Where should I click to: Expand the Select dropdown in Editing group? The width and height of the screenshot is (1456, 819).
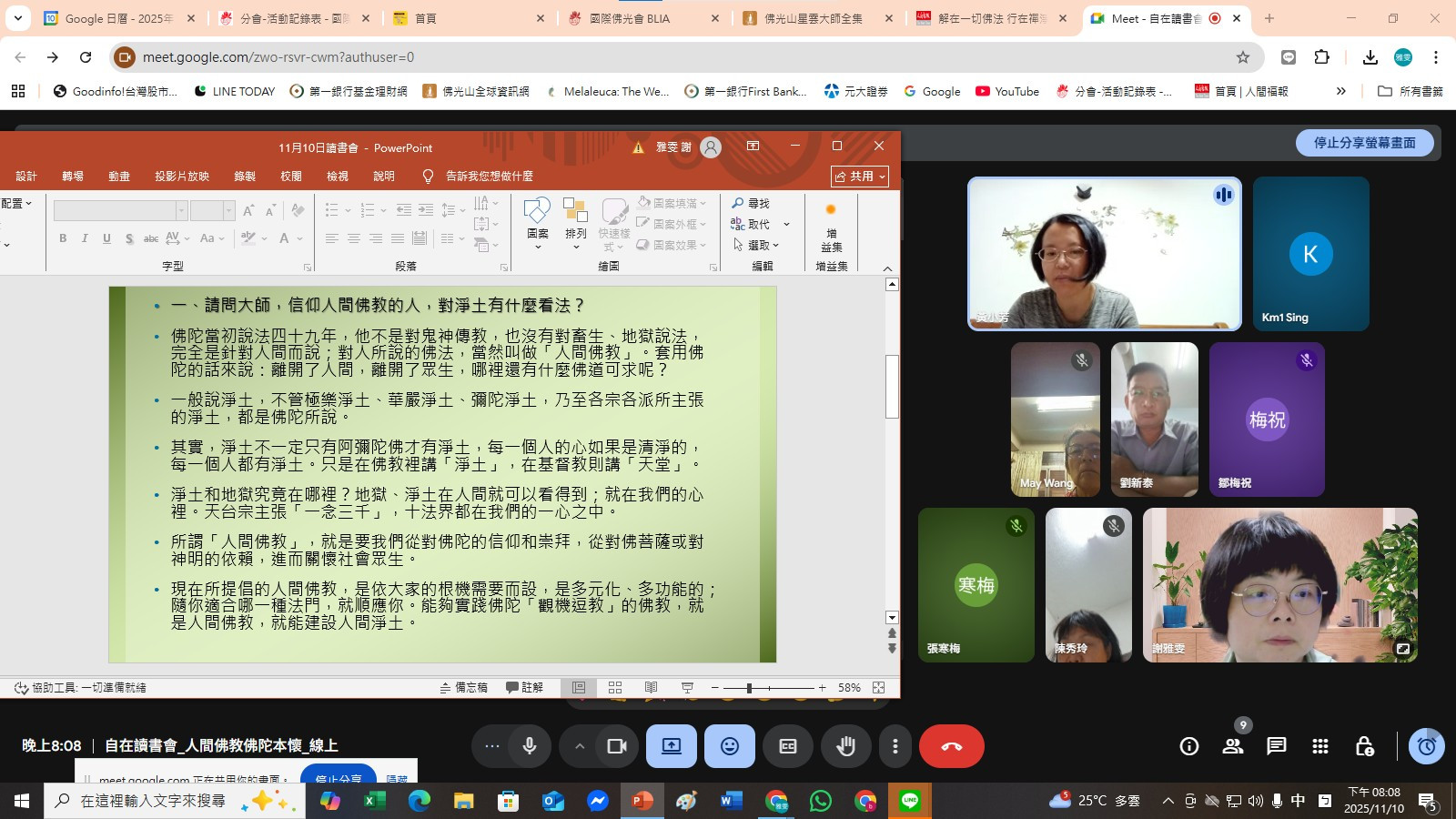point(756,245)
